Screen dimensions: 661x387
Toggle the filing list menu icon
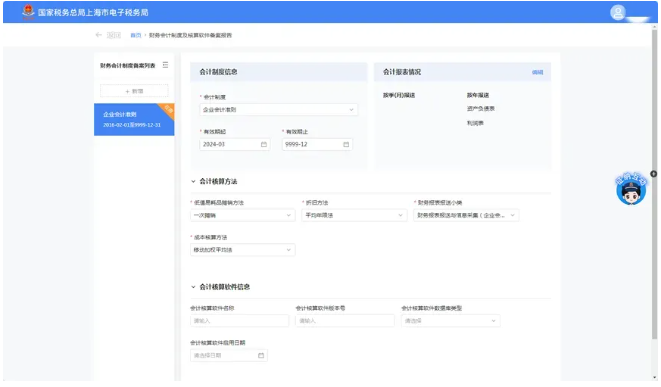pyautogui.click(x=165, y=65)
